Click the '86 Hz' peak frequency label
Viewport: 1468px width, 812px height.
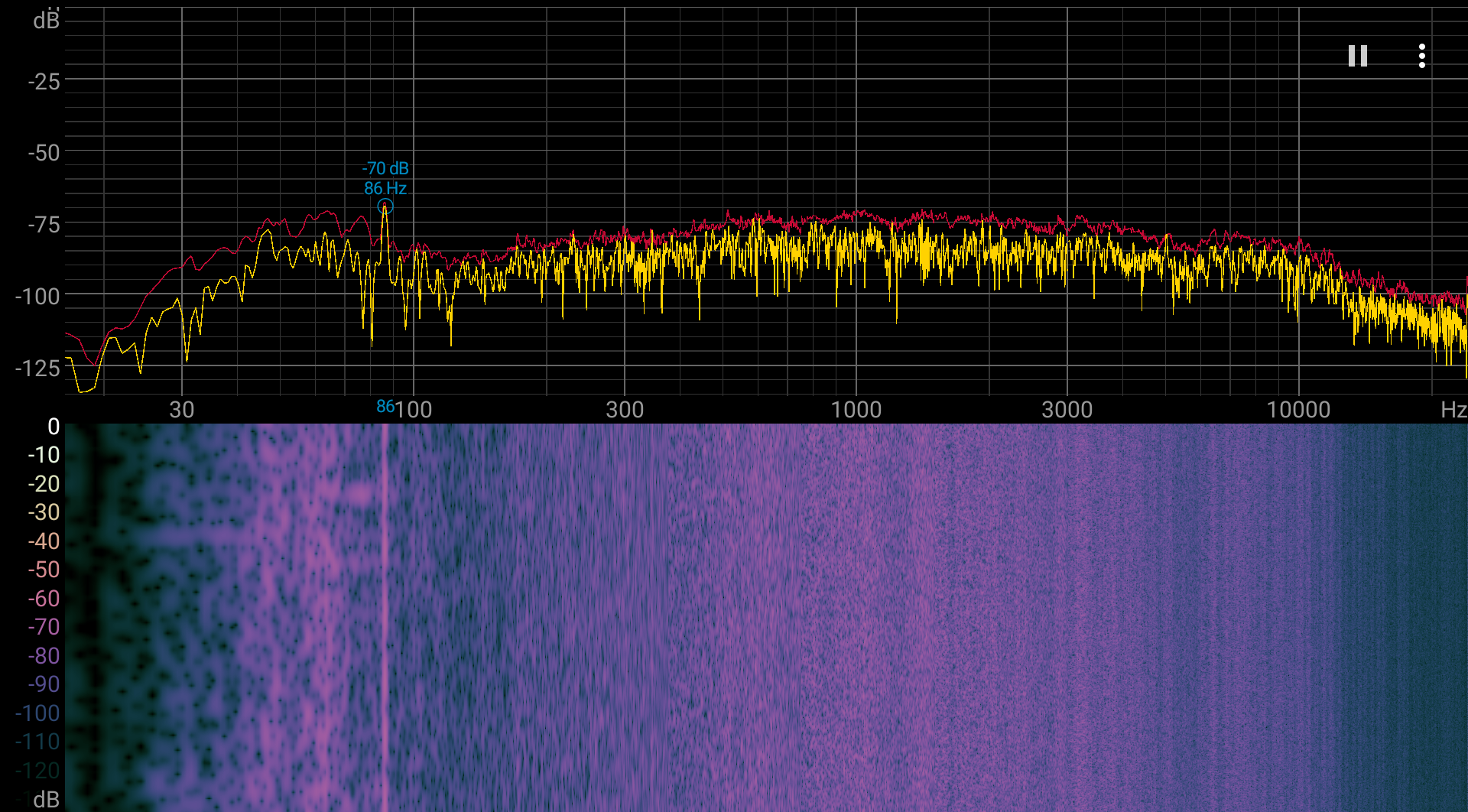(x=385, y=188)
